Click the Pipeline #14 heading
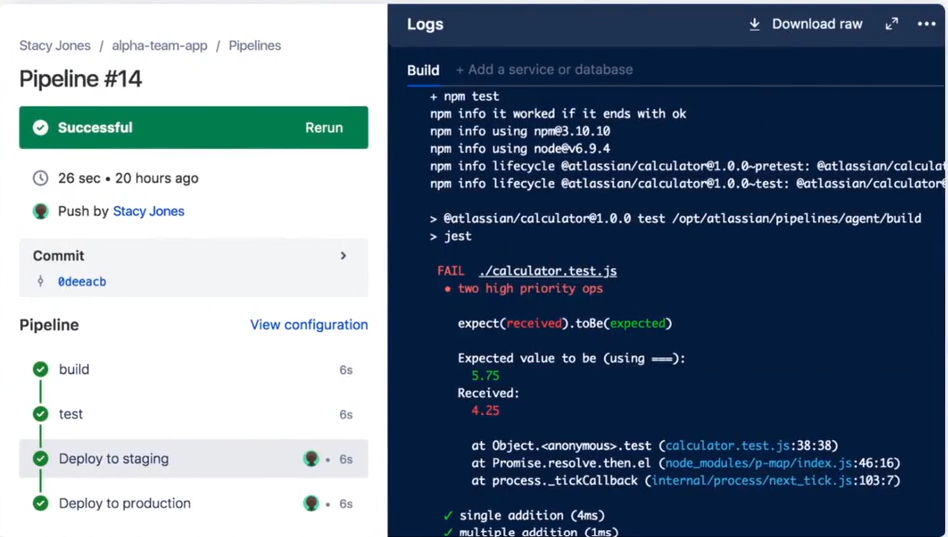948x537 pixels. (80, 79)
